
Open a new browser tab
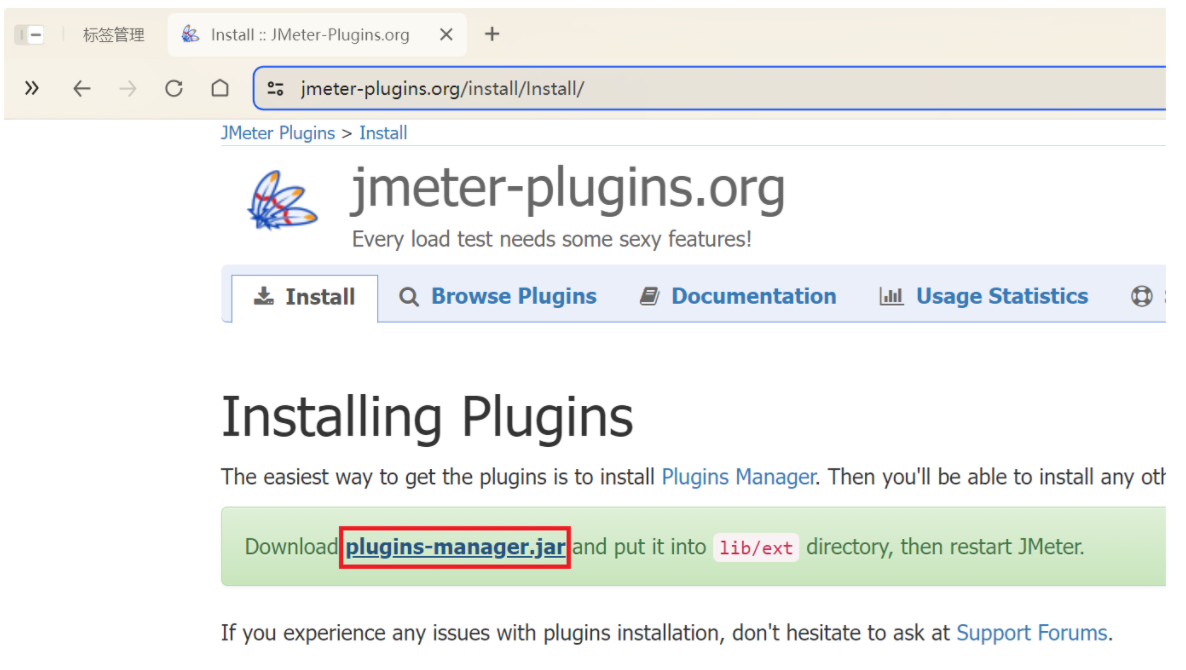pyautogui.click(x=492, y=34)
